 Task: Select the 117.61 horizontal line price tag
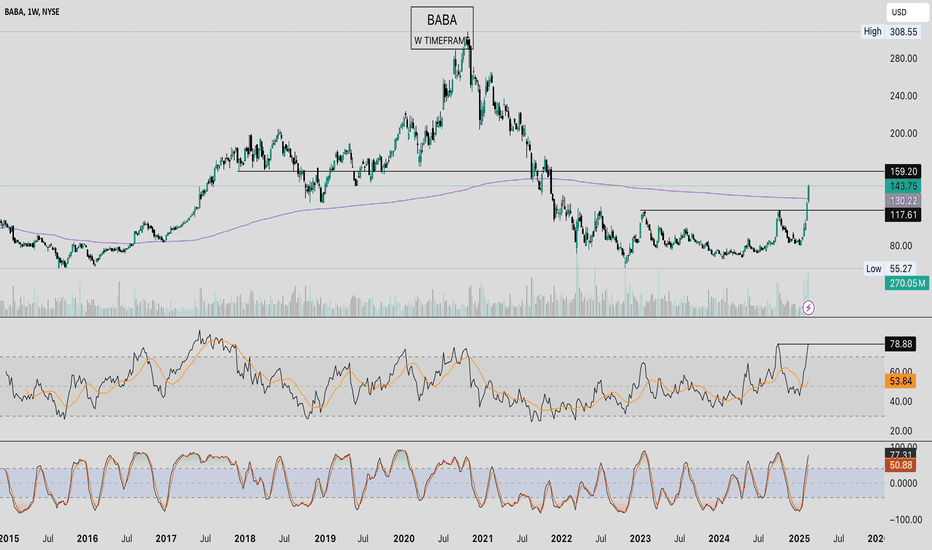[x=903, y=215]
